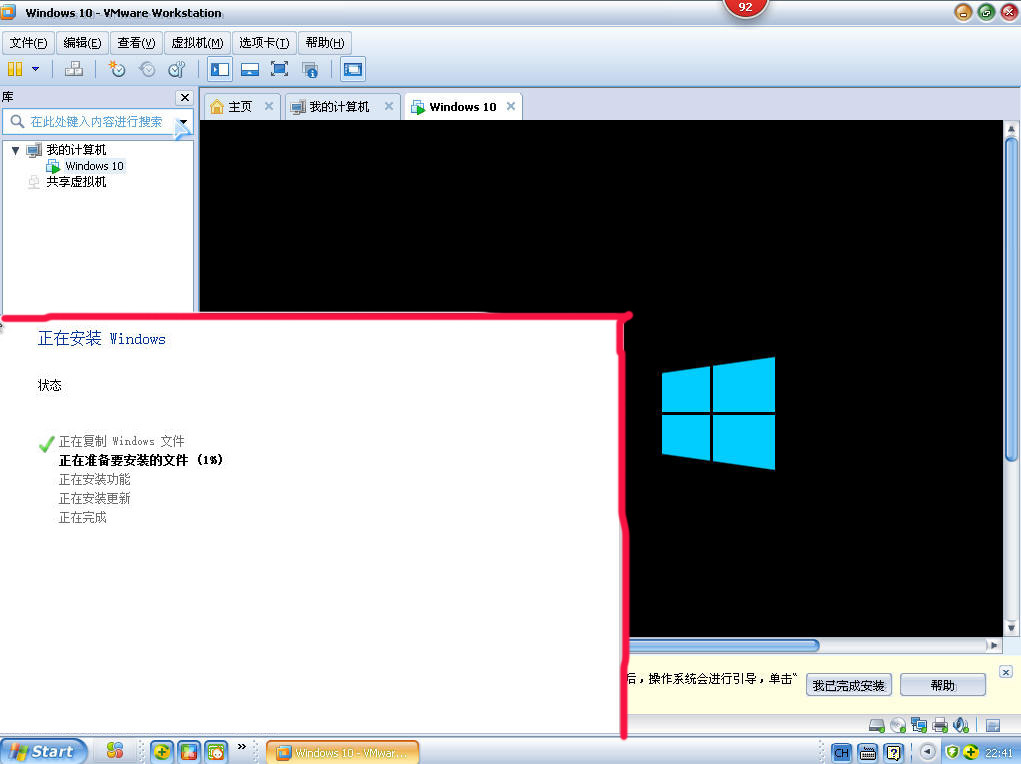
Task: Click the hard disk device status icon
Action: pos(877,725)
